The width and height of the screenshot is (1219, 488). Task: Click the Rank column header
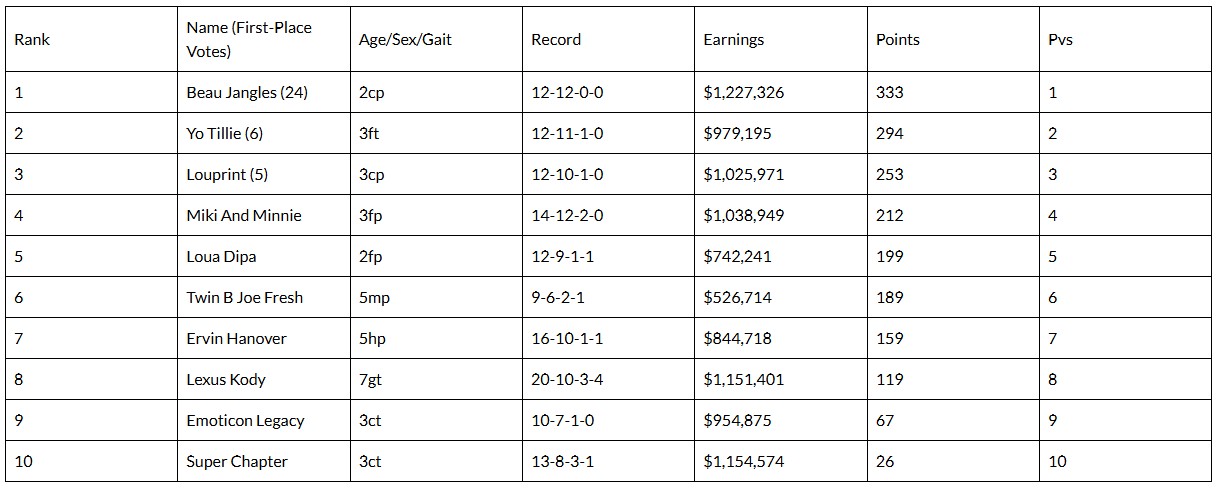pyautogui.click(x=32, y=40)
